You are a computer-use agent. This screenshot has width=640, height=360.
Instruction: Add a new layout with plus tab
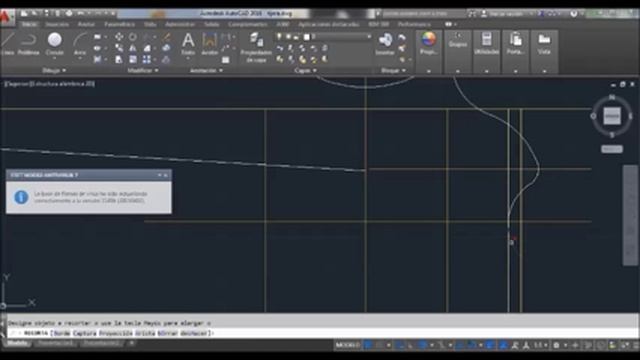pyautogui.click(x=131, y=343)
